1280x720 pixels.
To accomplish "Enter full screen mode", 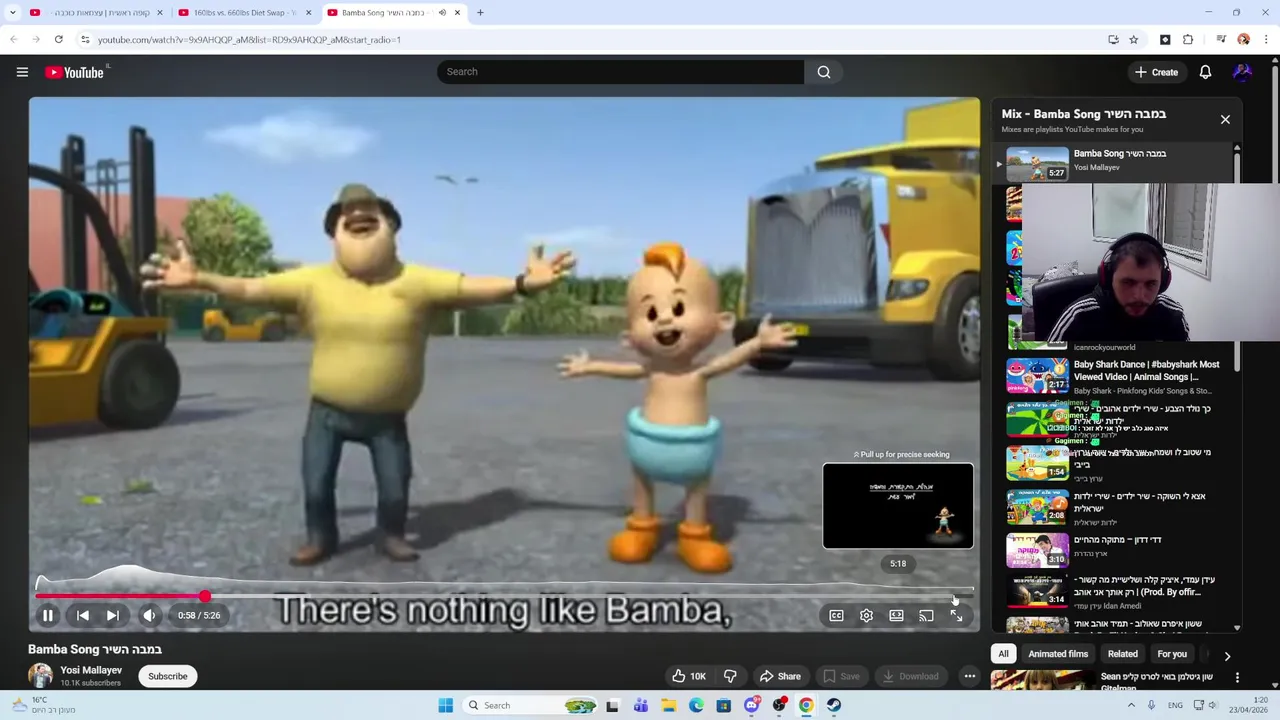I will (956, 616).
